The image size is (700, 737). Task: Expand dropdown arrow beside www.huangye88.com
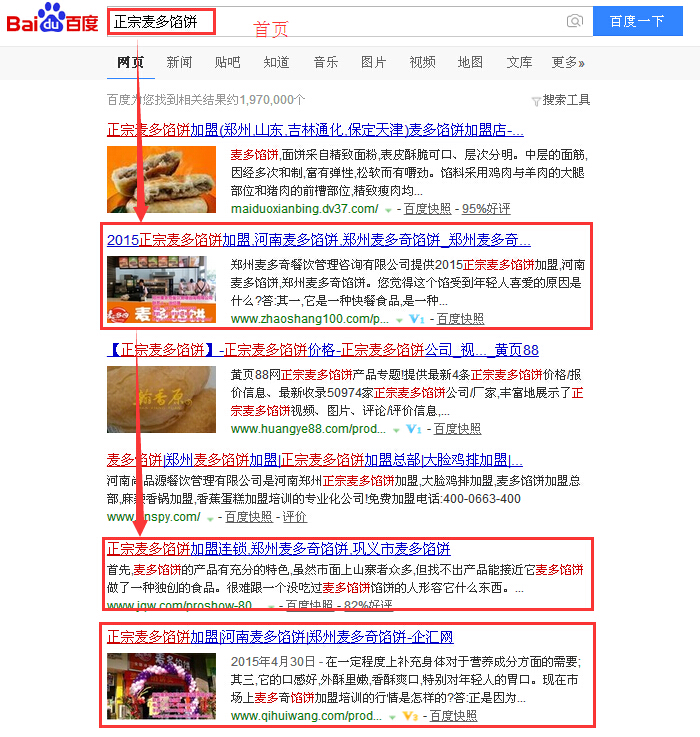tap(396, 430)
